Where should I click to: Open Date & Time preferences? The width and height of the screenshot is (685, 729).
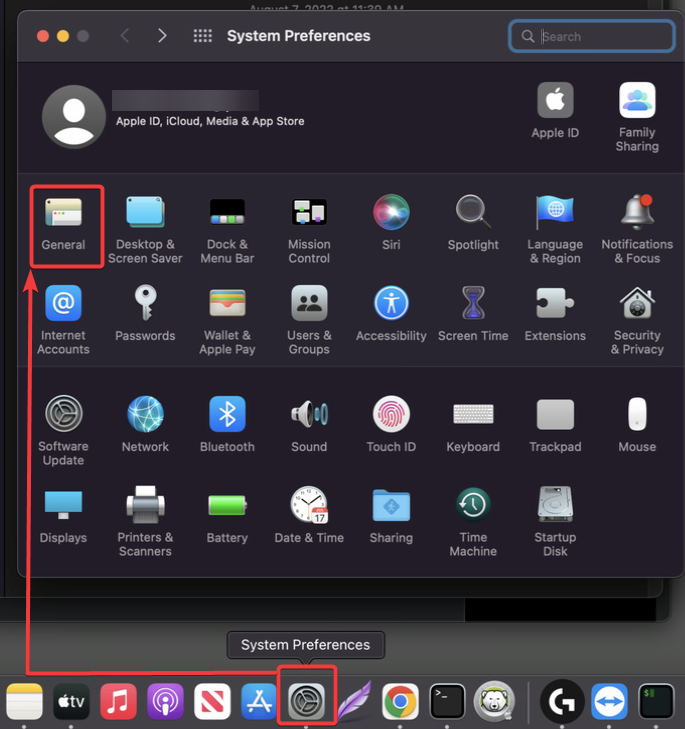point(309,515)
